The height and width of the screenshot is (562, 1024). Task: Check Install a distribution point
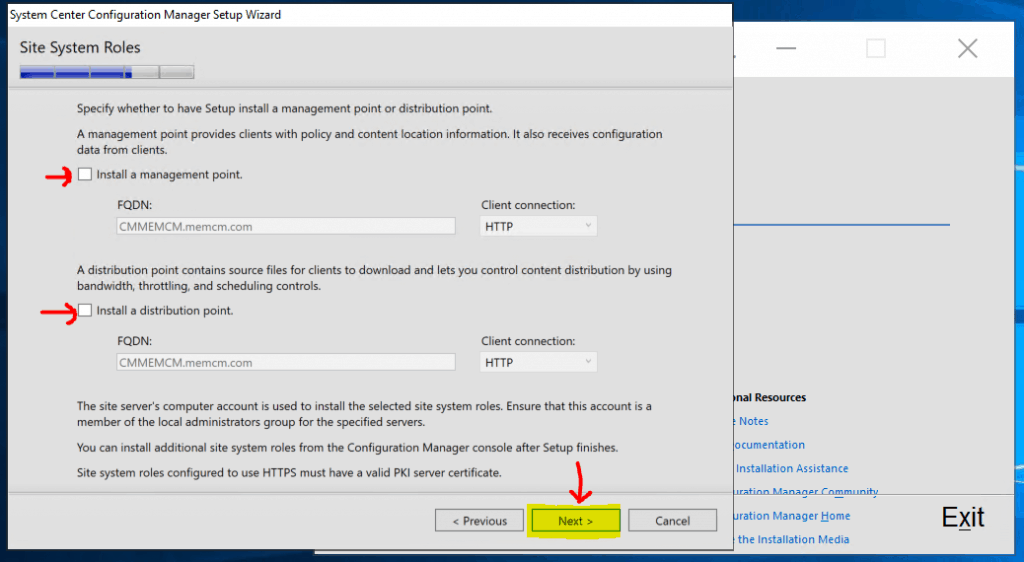click(x=85, y=311)
